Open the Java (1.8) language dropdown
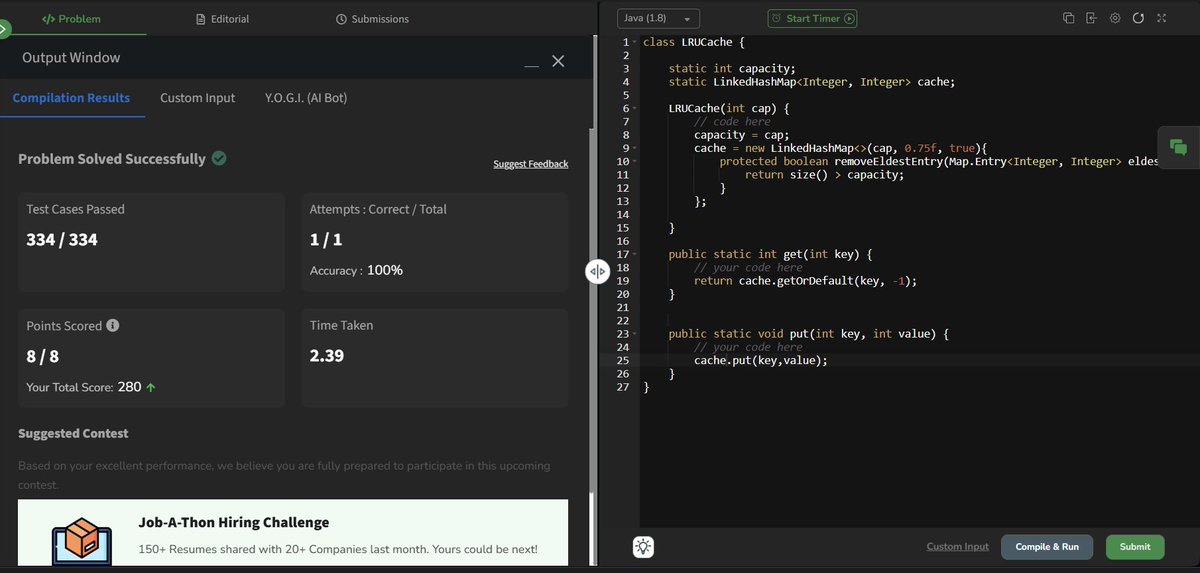Image resolution: width=1200 pixels, height=573 pixels. [x=658, y=18]
